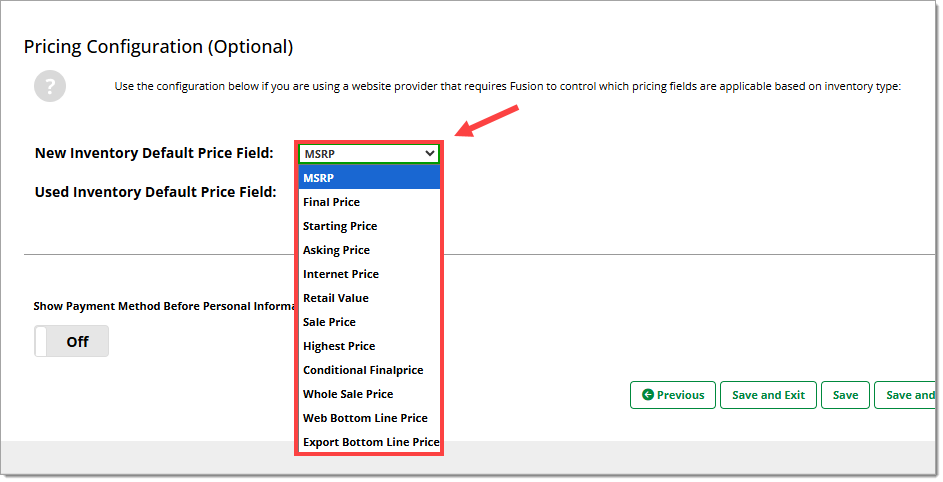
Task: Collapse the New Inventory Default Price dropdown
Action: coord(368,154)
